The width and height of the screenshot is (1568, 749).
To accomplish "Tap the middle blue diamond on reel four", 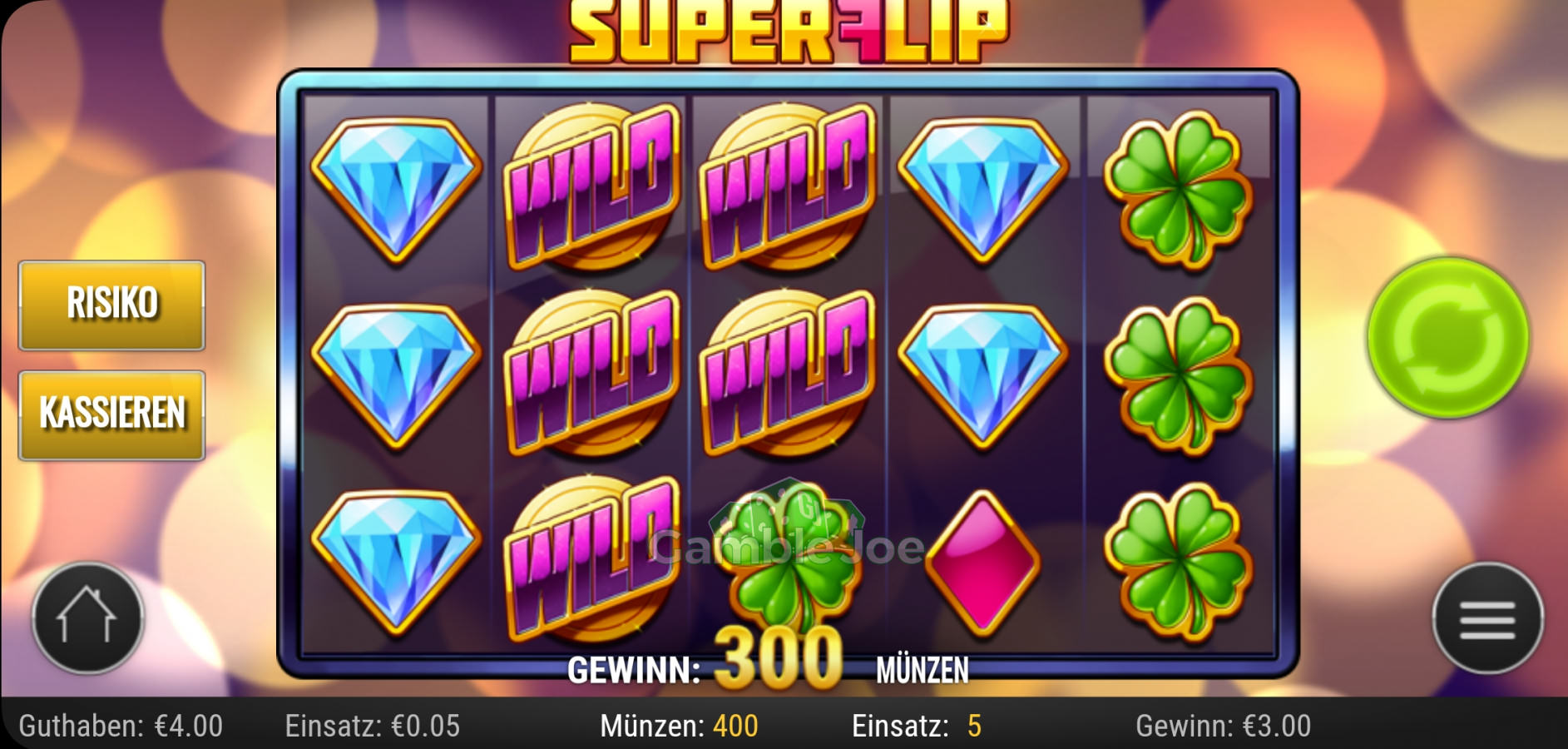I will click(x=982, y=375).
